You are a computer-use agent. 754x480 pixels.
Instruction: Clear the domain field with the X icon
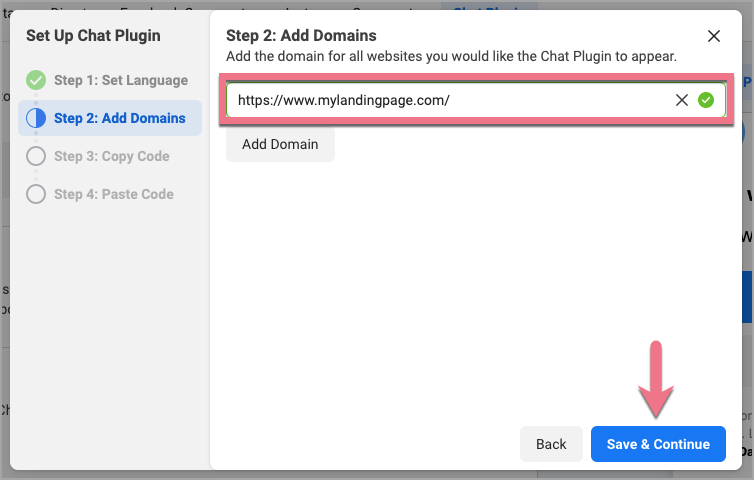click(682, 100)
